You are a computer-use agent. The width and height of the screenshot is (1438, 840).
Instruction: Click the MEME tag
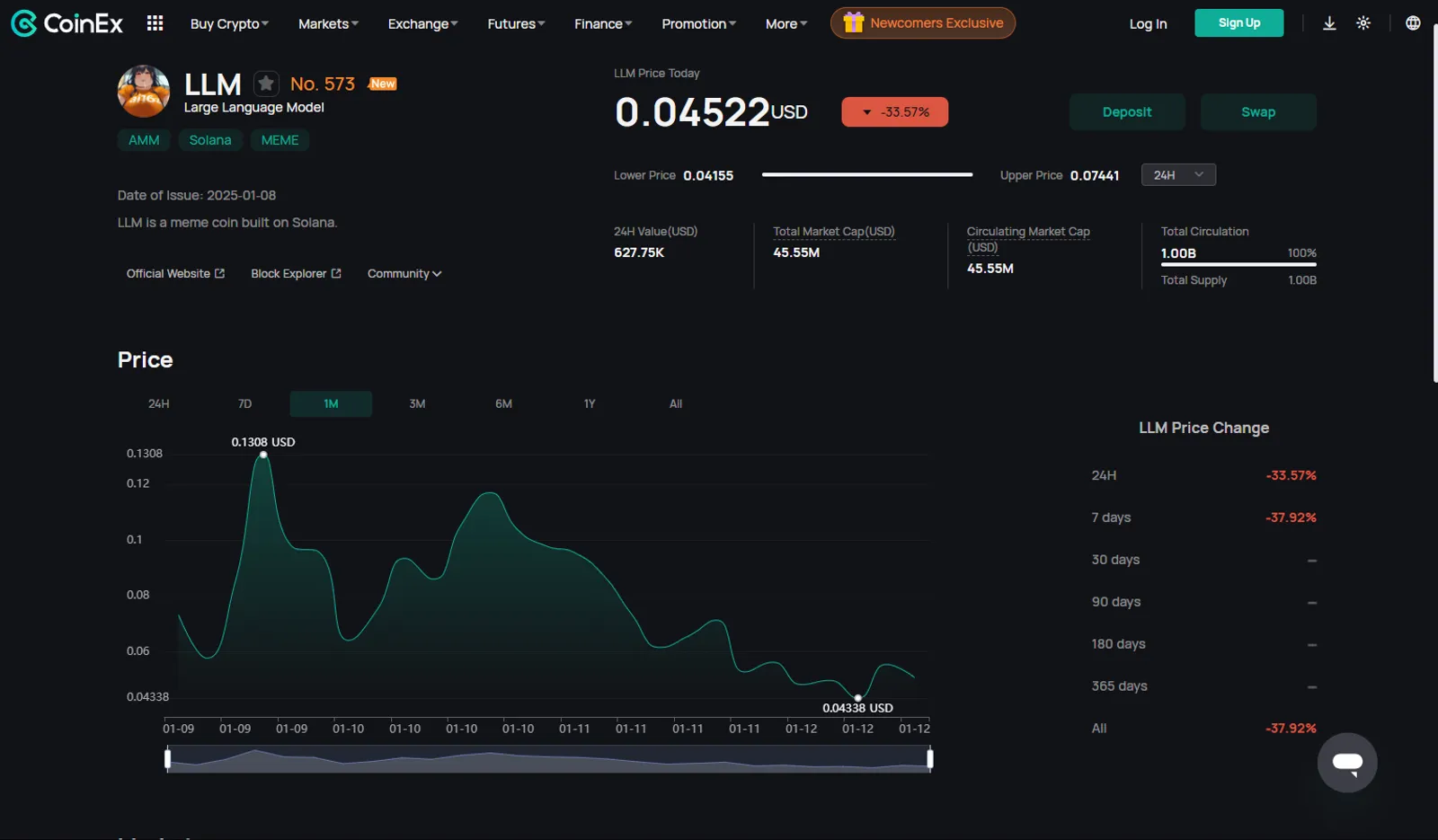coord(280,140)
